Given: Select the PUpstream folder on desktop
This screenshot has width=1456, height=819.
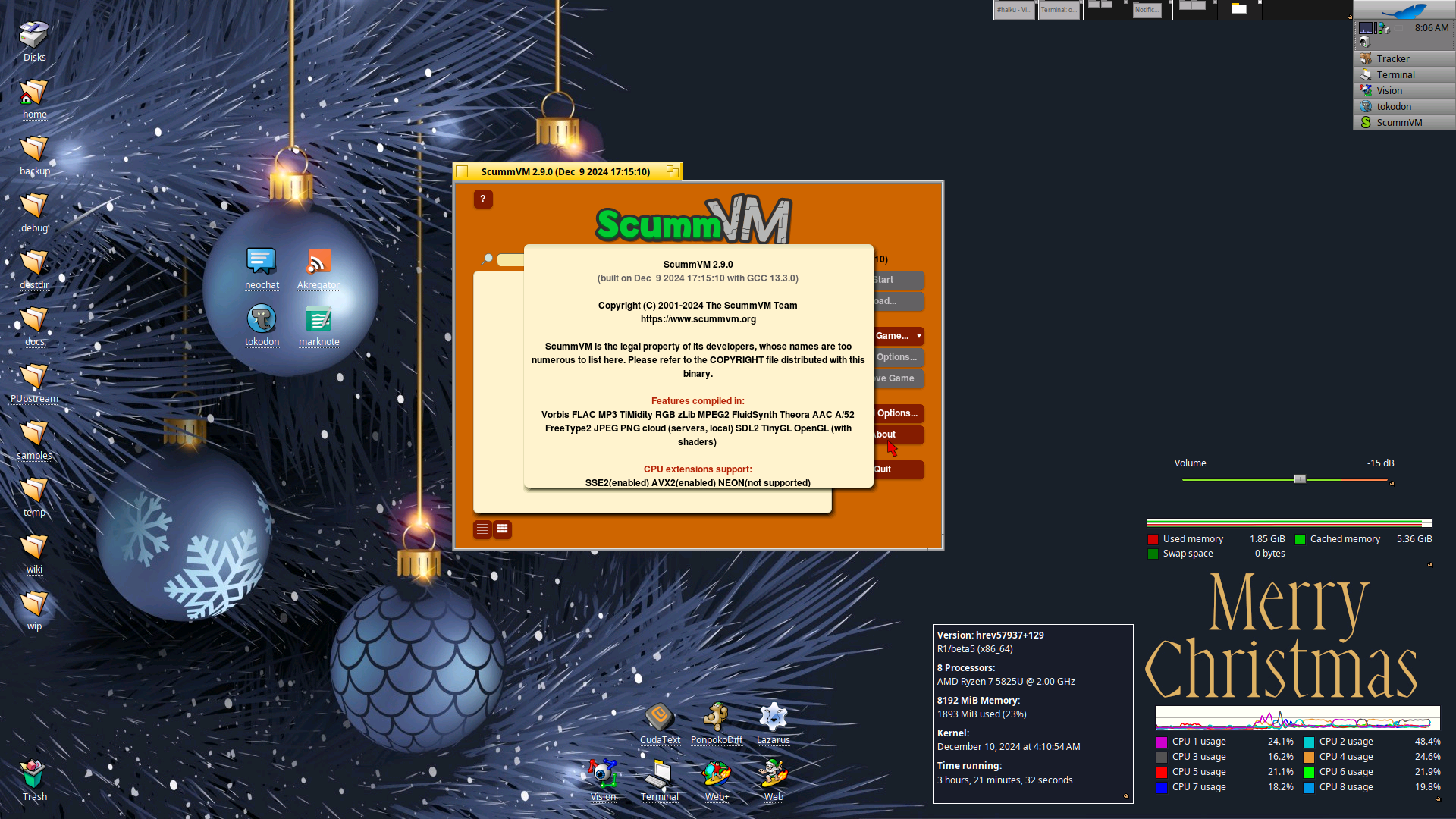Looking at the screenshot, I should (x=34, y=383).
